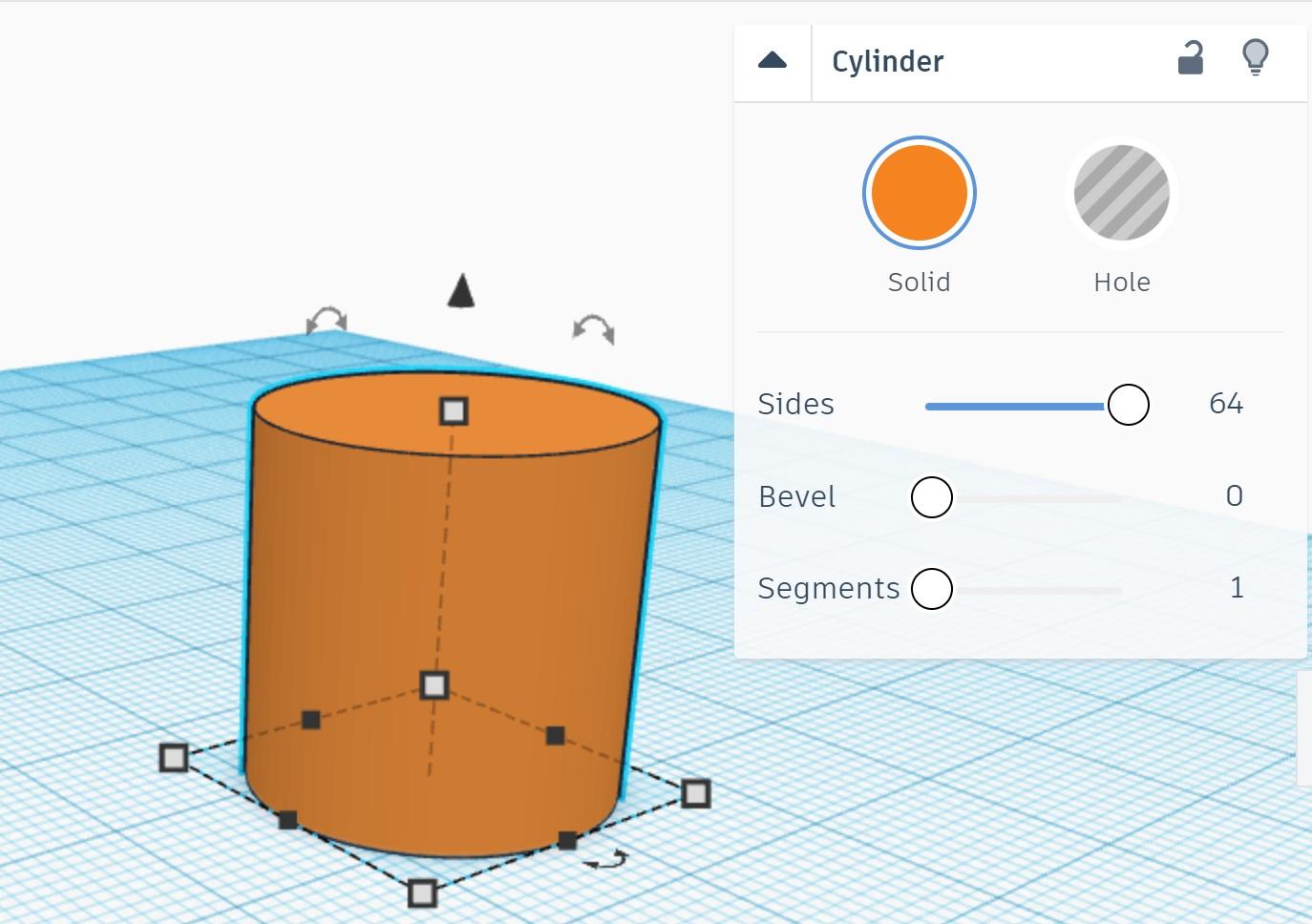Click the Bevel value 0

[x=1235, y=496]
